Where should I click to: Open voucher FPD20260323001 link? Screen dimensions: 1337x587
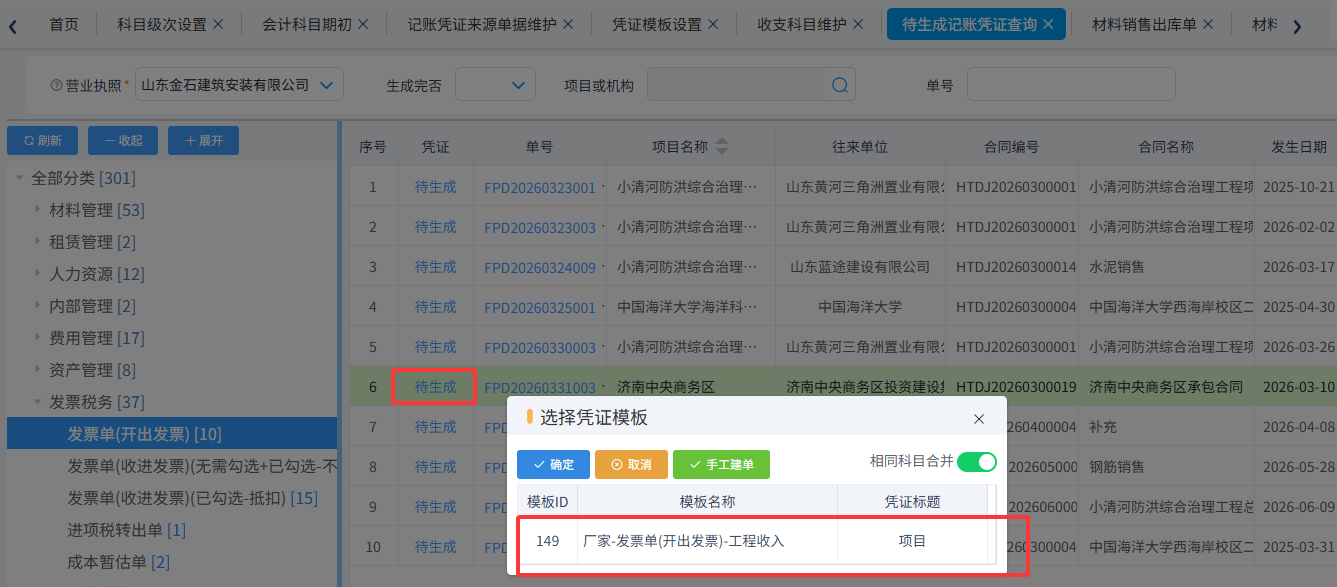540,187
